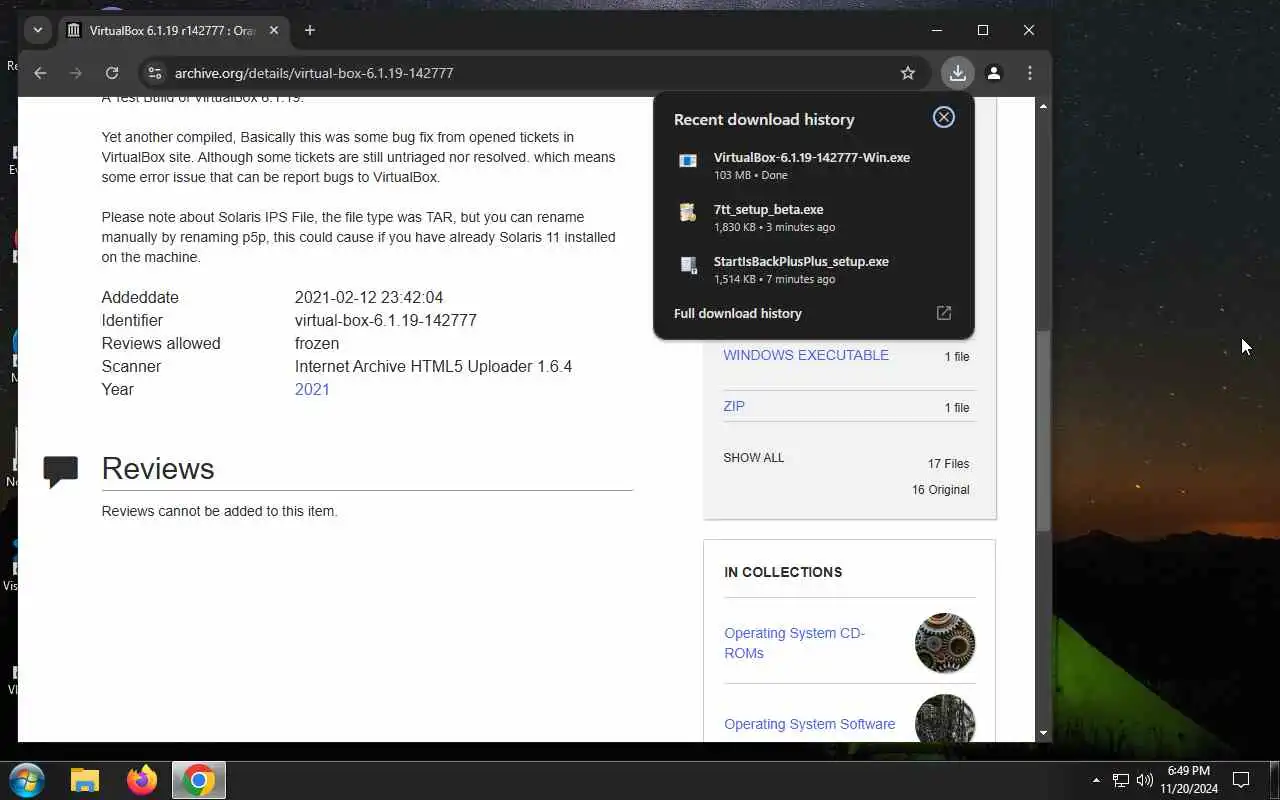Open File Explorer from the taskbar
The image size is (1280, 800).
click(85, 780)
